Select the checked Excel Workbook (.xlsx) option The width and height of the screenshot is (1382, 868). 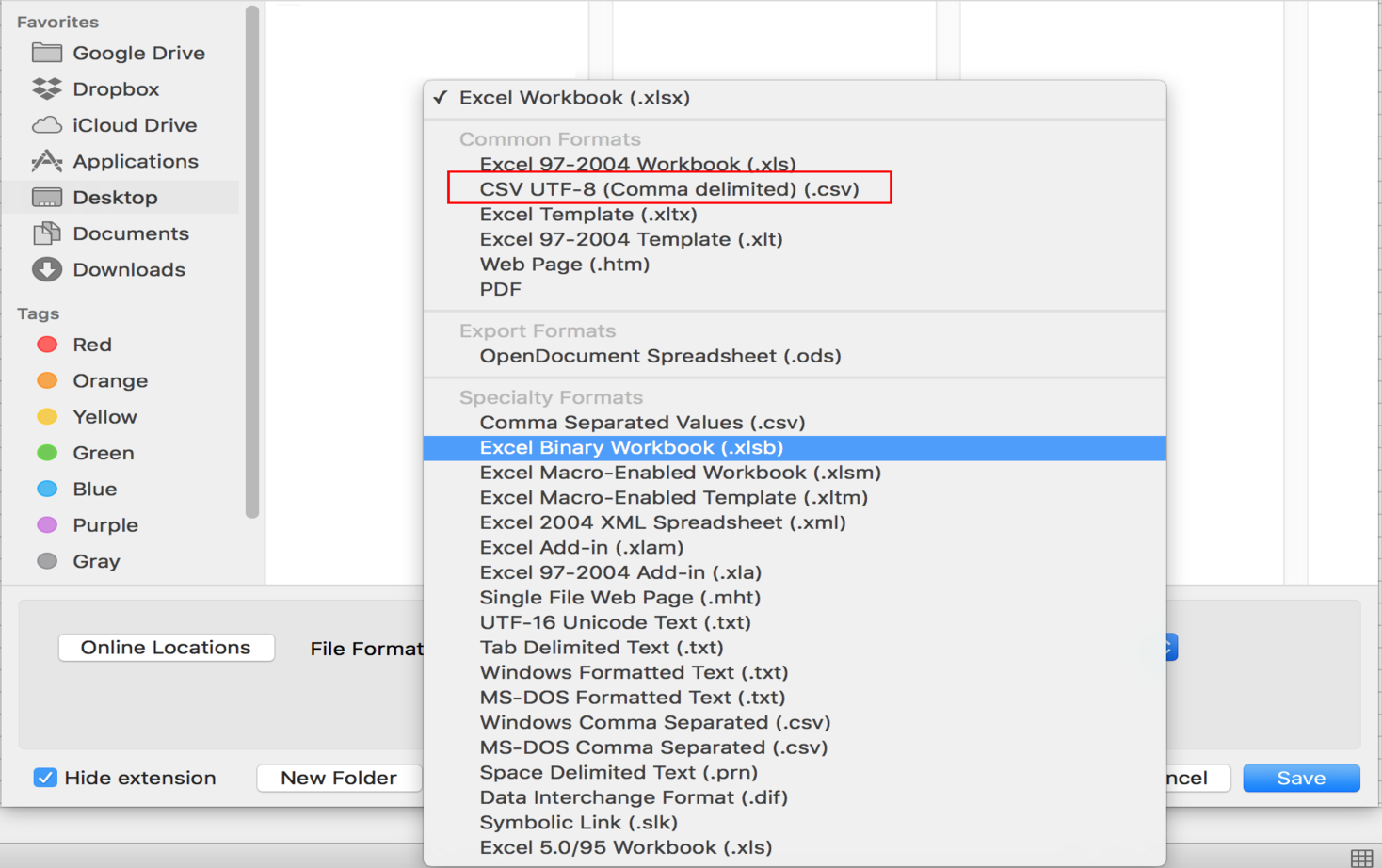(574, 98)
